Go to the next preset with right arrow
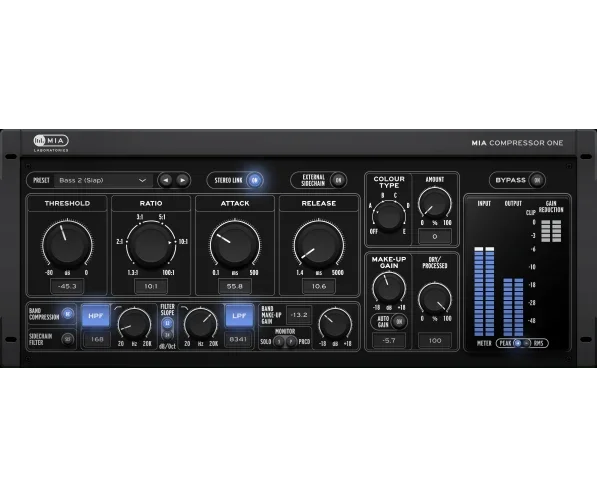Viewport: 597px width, 497px height. tap(182, 180)
